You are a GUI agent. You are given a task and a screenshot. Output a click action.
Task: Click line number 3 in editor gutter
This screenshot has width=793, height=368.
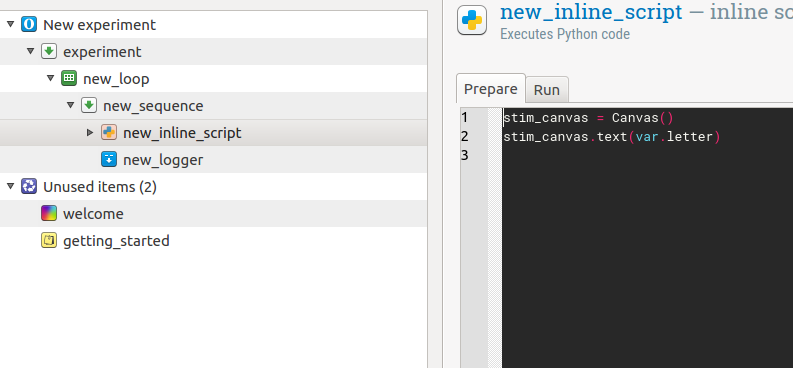tap(465, 155)
